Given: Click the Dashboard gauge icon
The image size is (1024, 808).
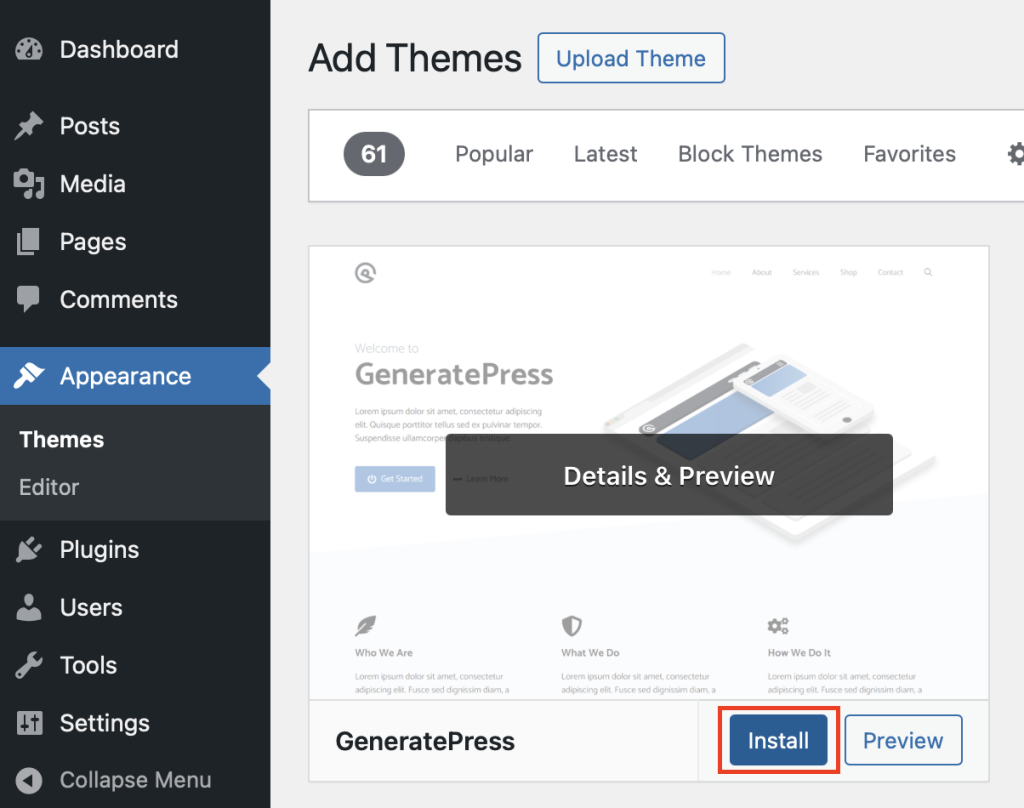Looking at the screenshot, I should [x=29, y=50].
